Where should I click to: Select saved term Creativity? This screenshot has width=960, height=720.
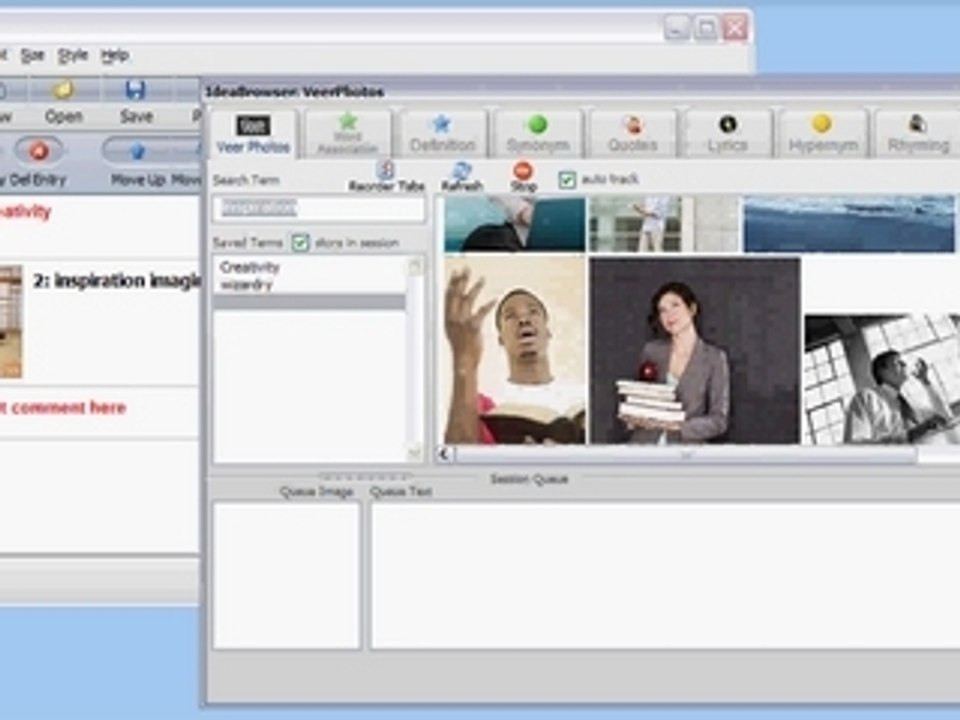point(249,268)
